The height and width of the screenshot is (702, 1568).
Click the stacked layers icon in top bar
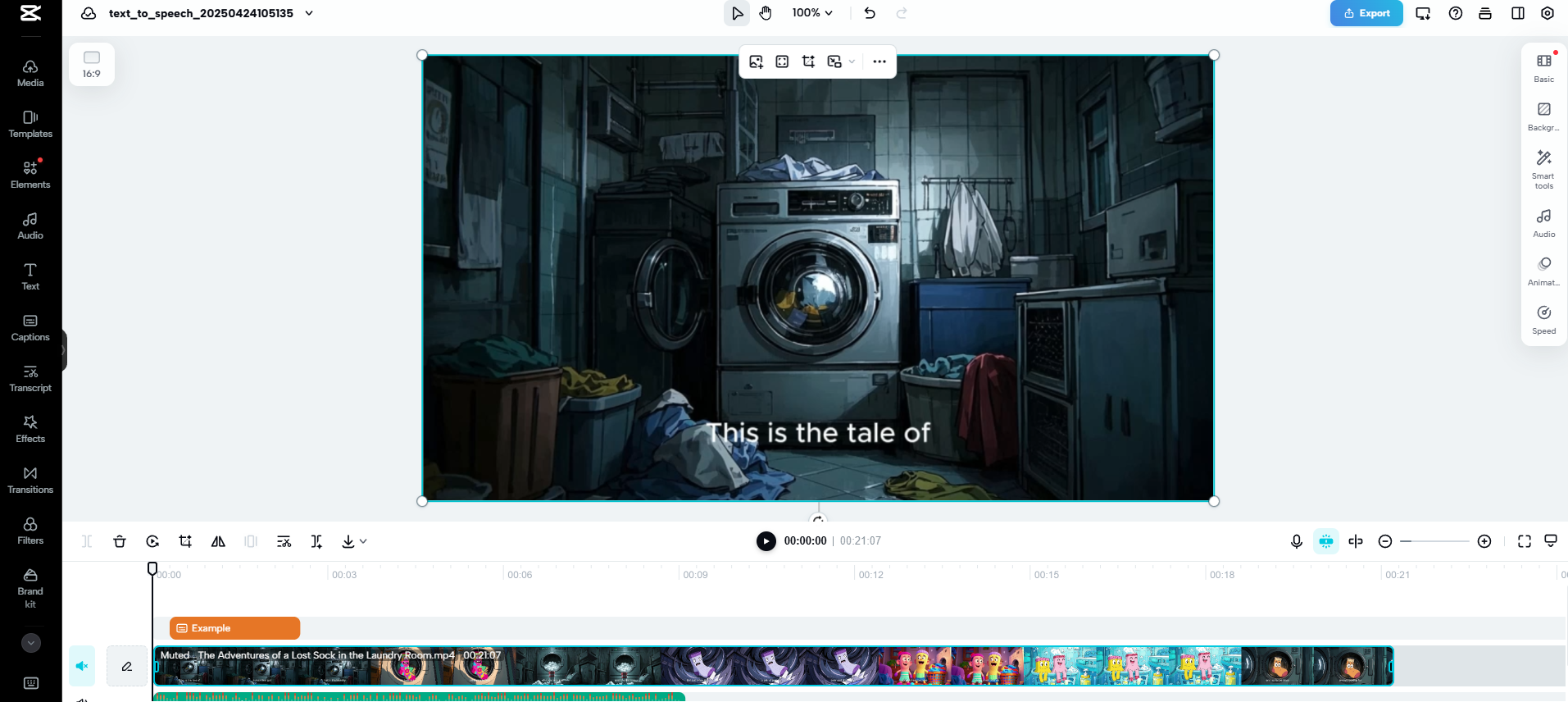click(1485, 13)
